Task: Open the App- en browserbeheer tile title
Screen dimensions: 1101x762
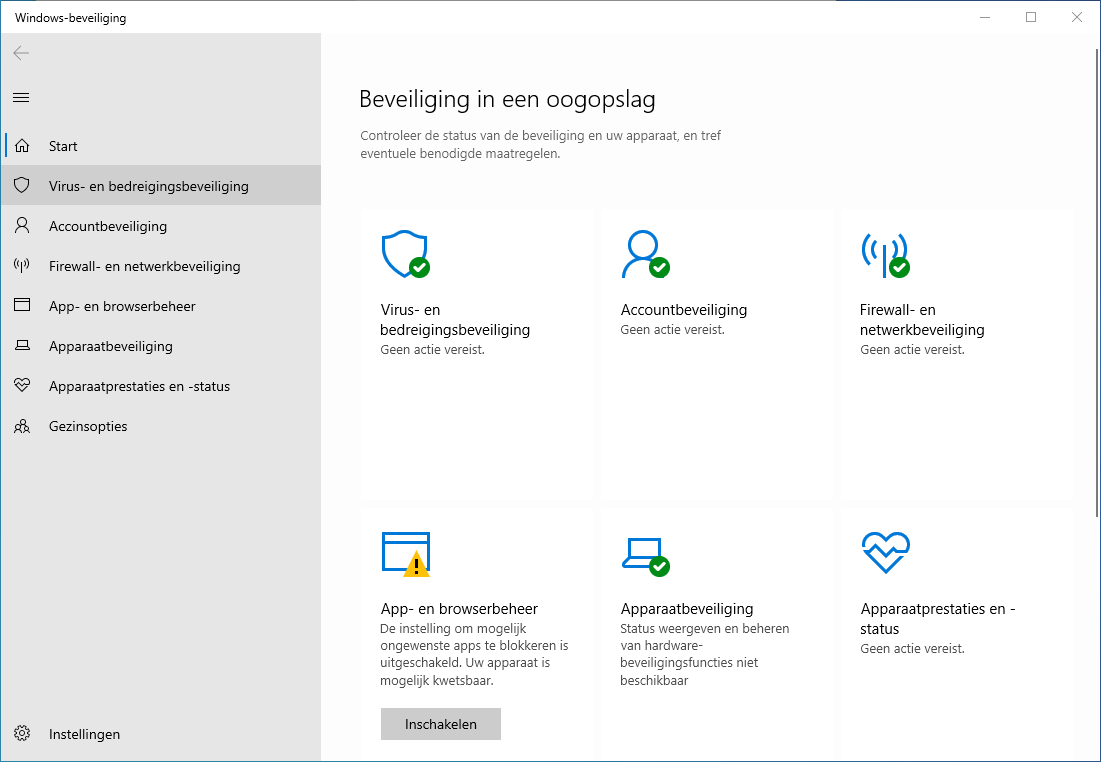Action: (459, 608)
